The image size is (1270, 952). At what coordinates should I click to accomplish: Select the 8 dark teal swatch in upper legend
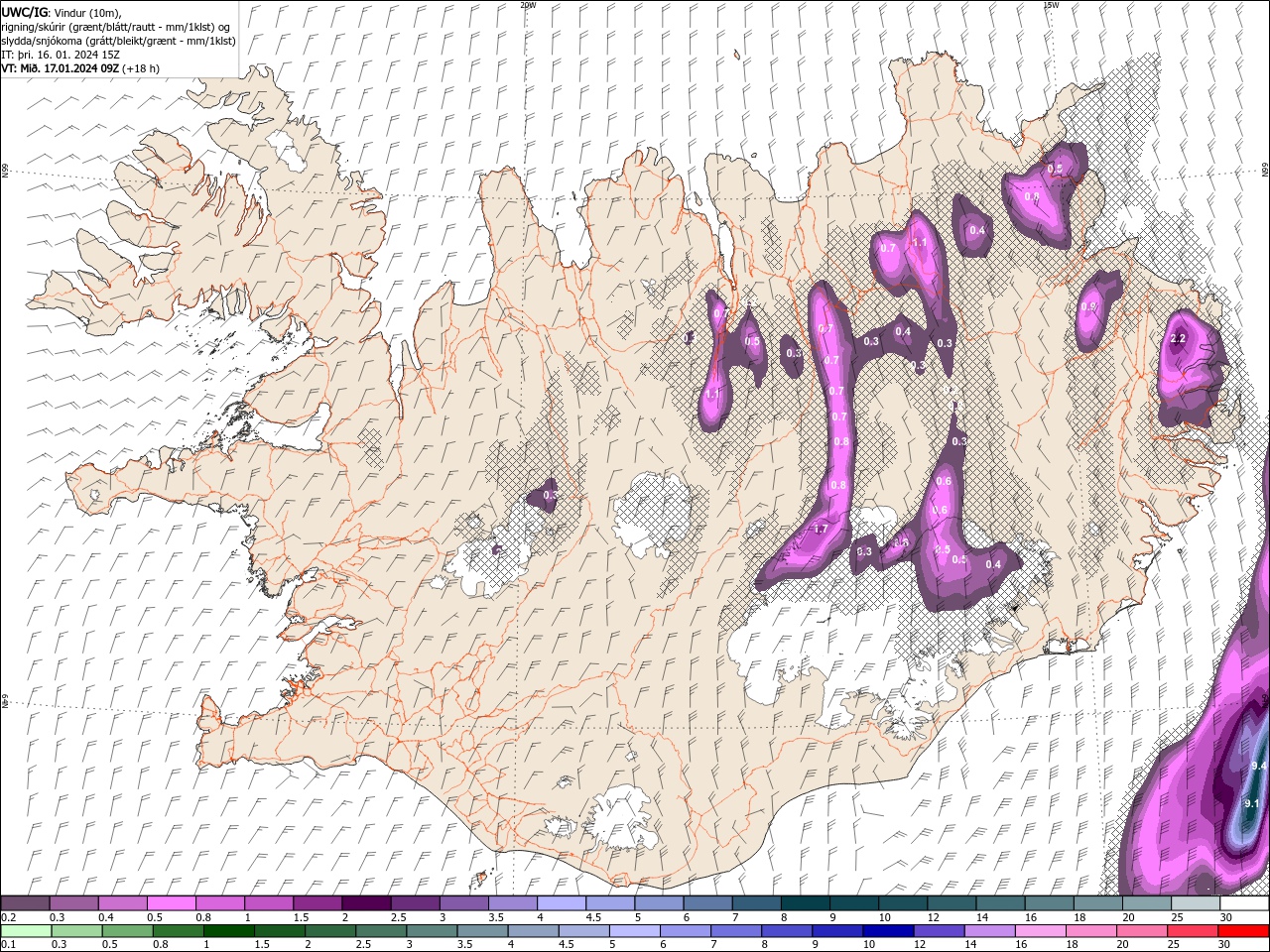pos(804,903)
